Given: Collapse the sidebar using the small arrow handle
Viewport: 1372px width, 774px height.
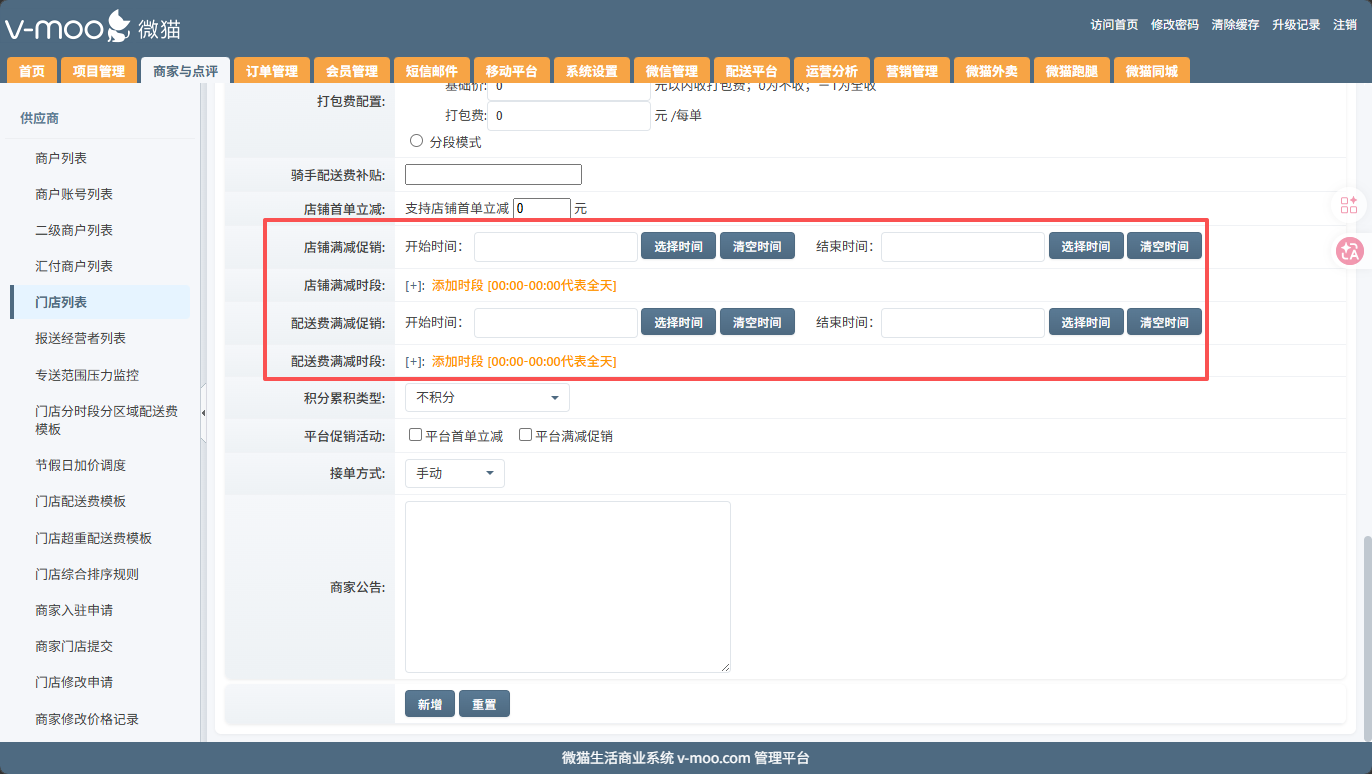Looking at the screenshot, I should point(204,413).
